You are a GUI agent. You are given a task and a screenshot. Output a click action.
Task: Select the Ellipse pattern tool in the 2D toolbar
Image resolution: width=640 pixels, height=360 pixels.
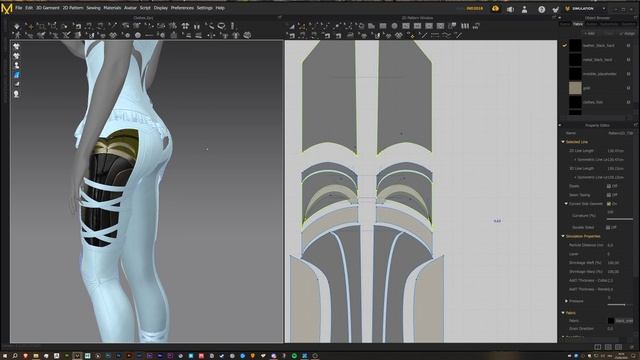click(394, 26)
